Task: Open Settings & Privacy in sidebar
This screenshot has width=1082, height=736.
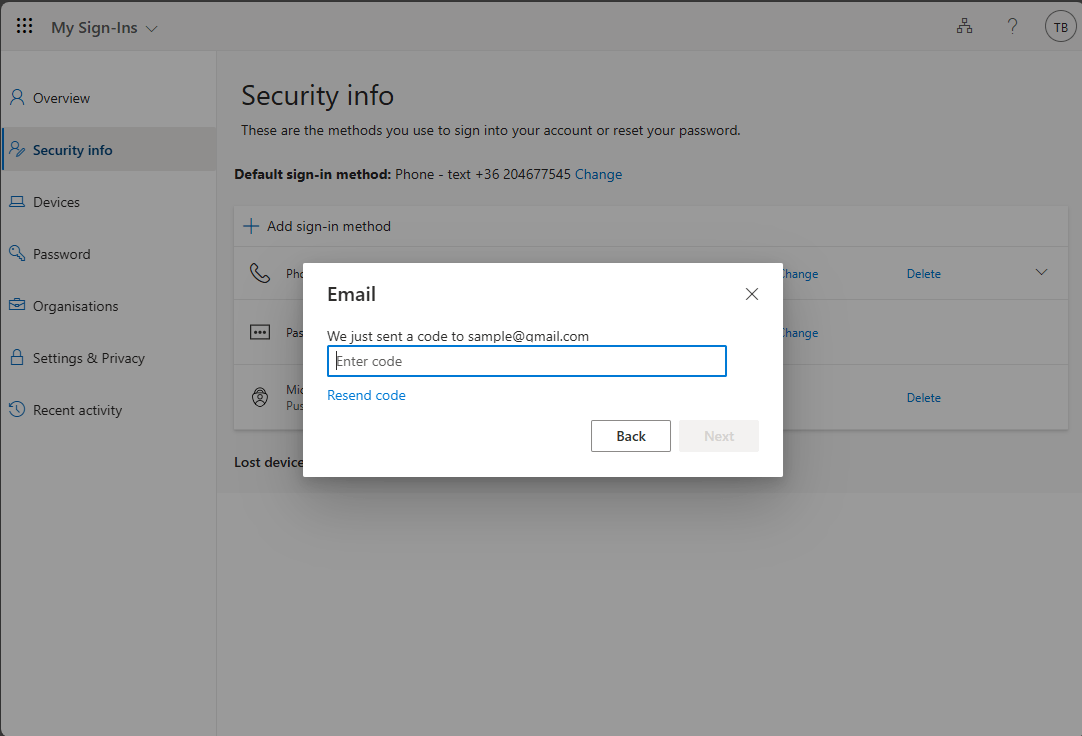Action: (88, 358)
